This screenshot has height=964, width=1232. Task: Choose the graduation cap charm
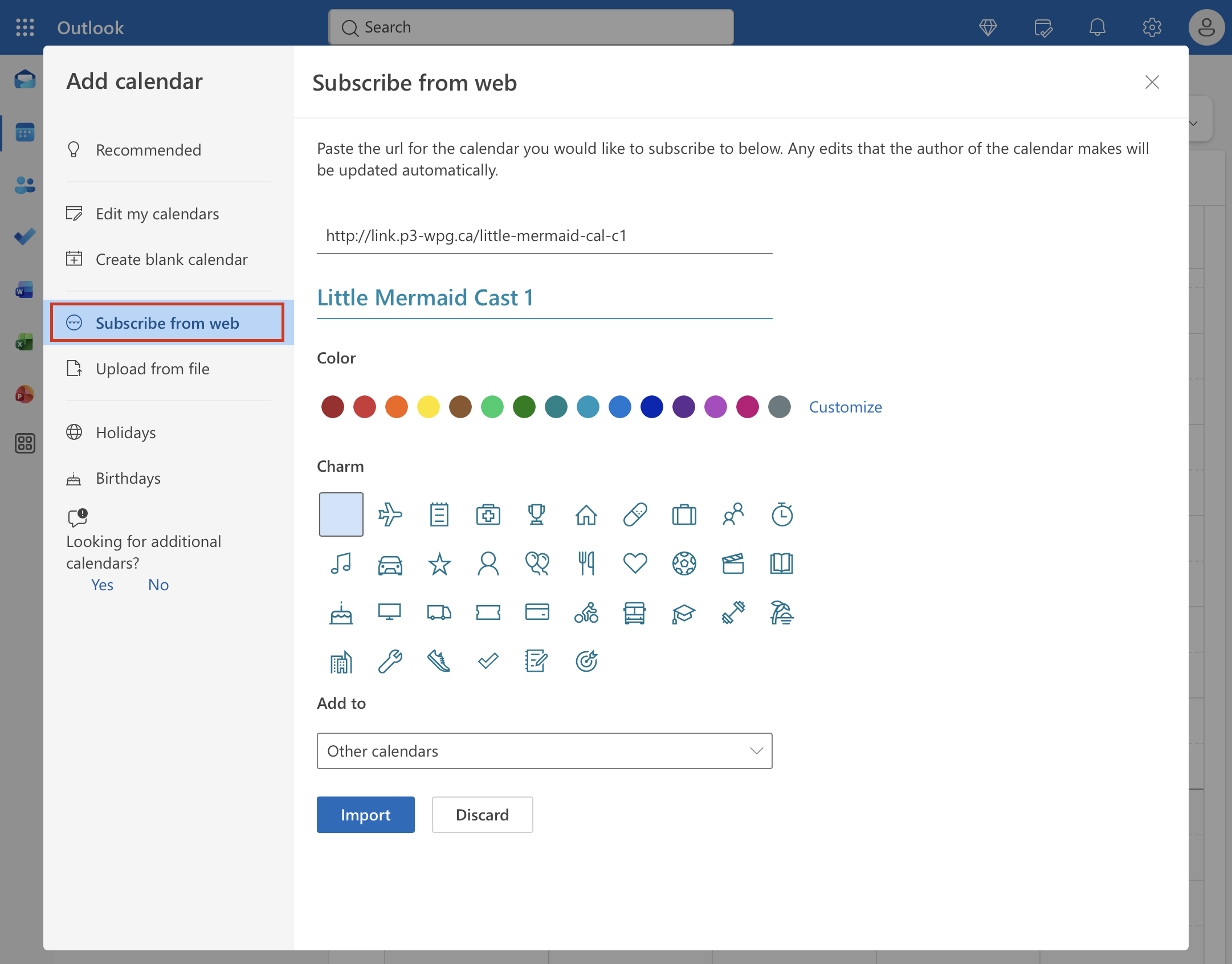(x=683, y=613)
